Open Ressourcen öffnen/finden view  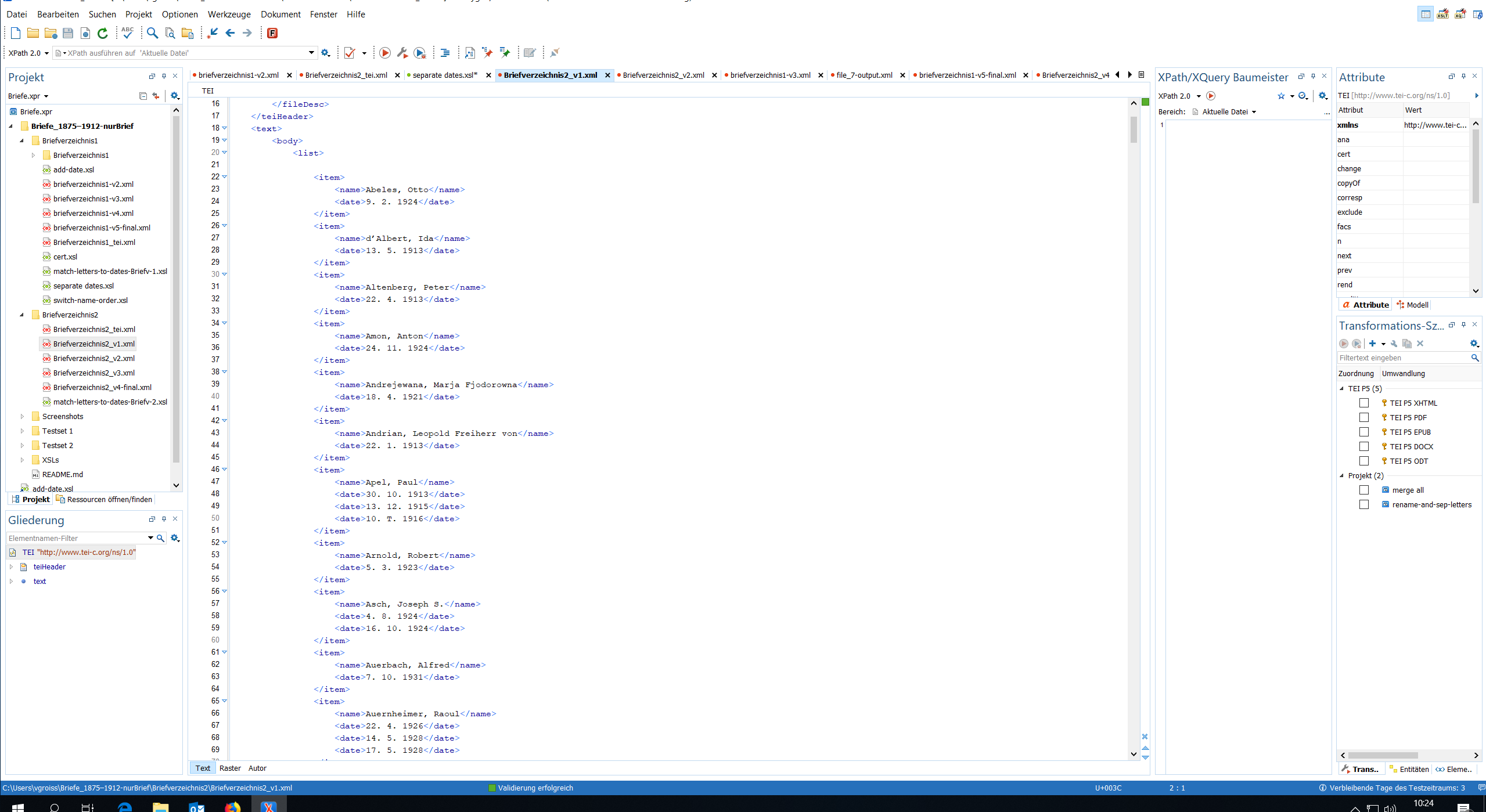(x=109, y=499)
